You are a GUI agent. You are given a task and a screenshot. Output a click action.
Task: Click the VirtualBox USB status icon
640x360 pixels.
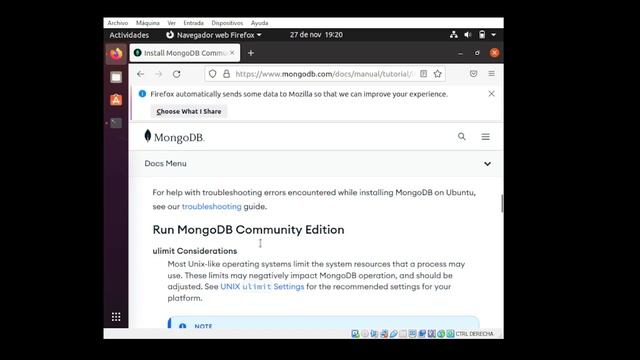pyautogui.click(x=393, y=334)
